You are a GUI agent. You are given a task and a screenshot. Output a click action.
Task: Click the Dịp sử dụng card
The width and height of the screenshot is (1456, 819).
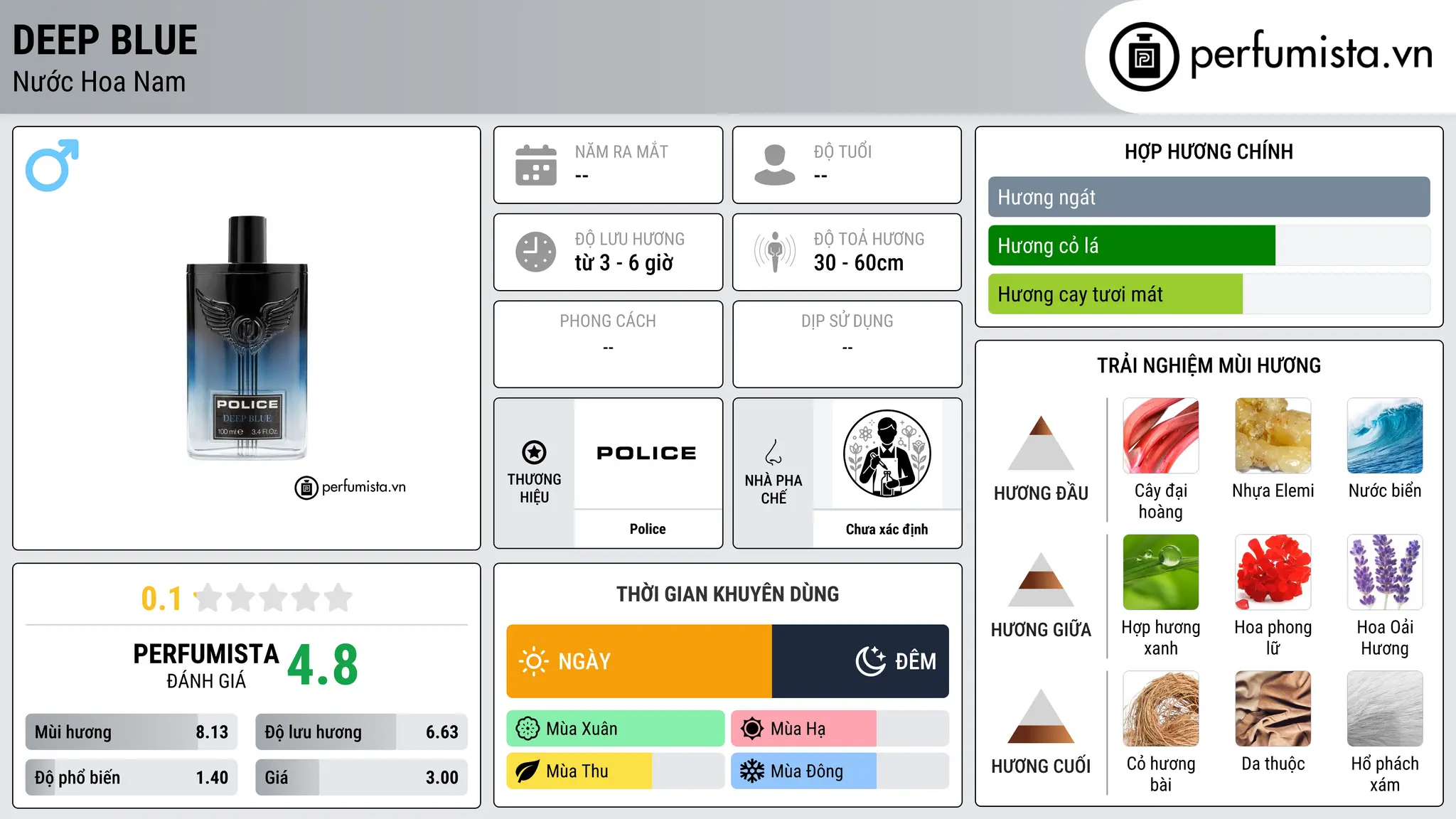point(847,344)
